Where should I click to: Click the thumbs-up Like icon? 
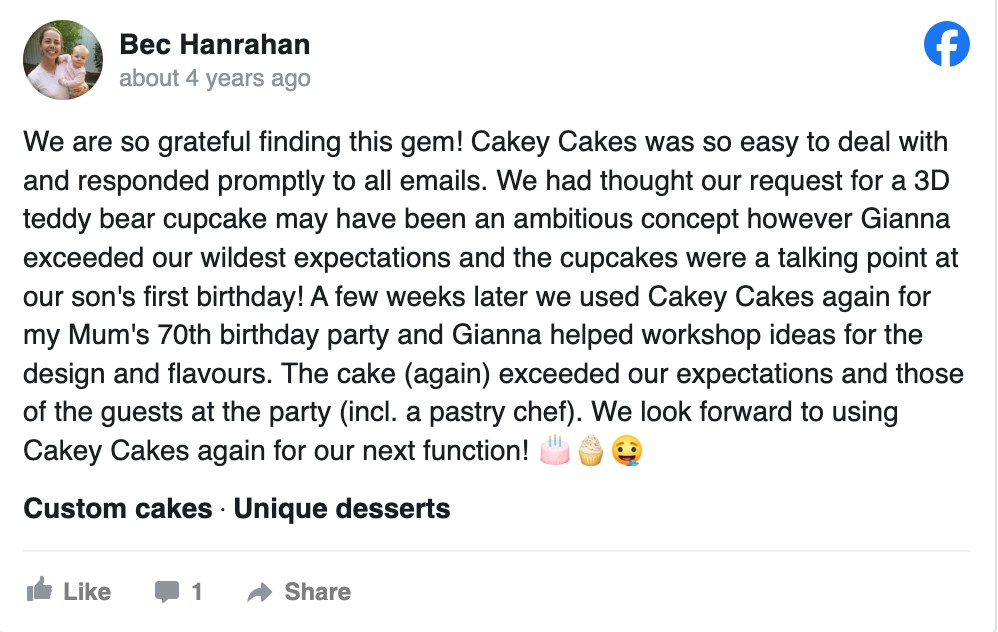40,591
